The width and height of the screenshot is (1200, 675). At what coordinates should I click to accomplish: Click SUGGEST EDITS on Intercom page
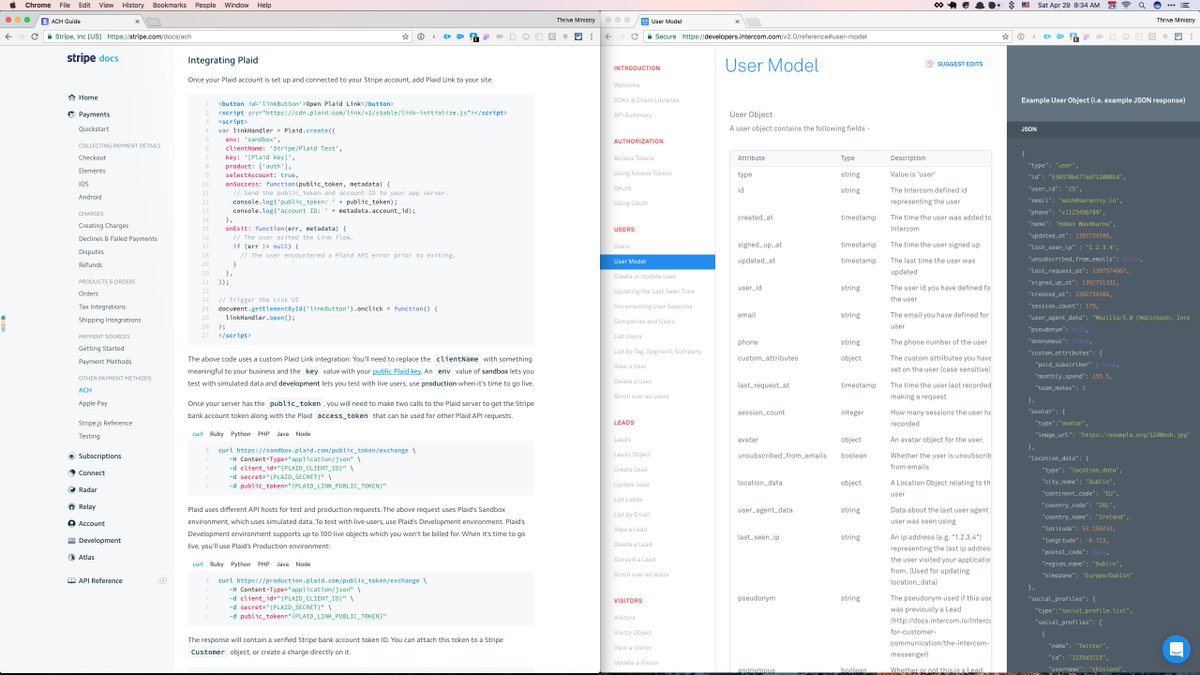[x=956, y=64]
